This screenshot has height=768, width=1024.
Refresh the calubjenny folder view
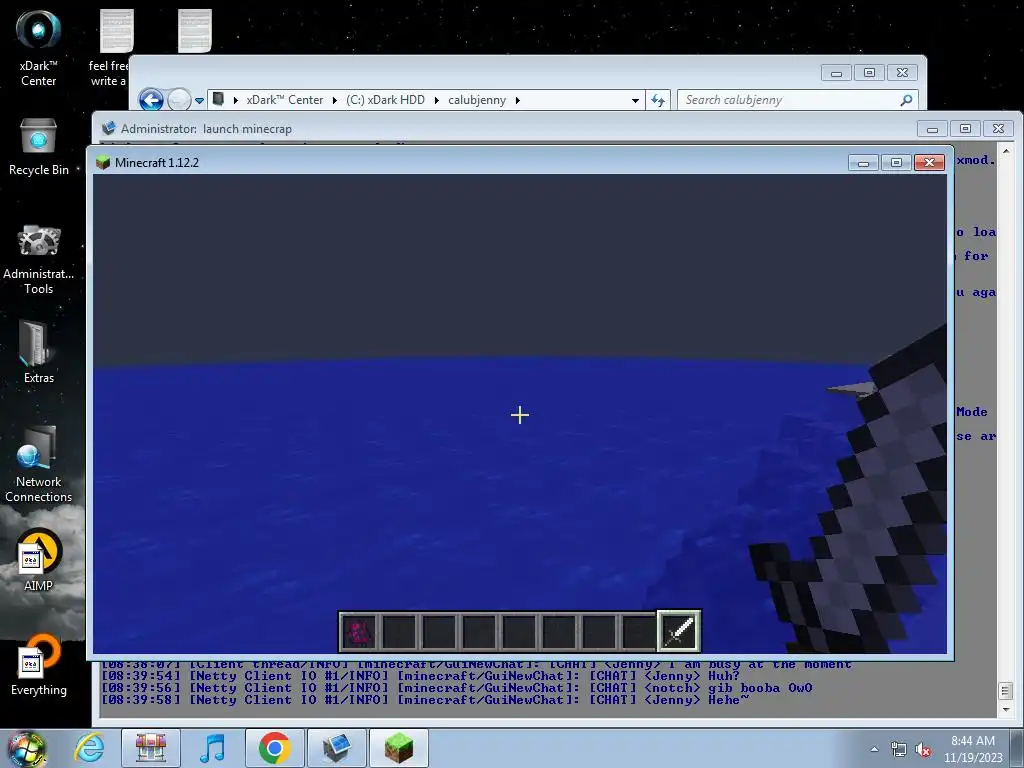pyautogui.click(x=658, y=100)
